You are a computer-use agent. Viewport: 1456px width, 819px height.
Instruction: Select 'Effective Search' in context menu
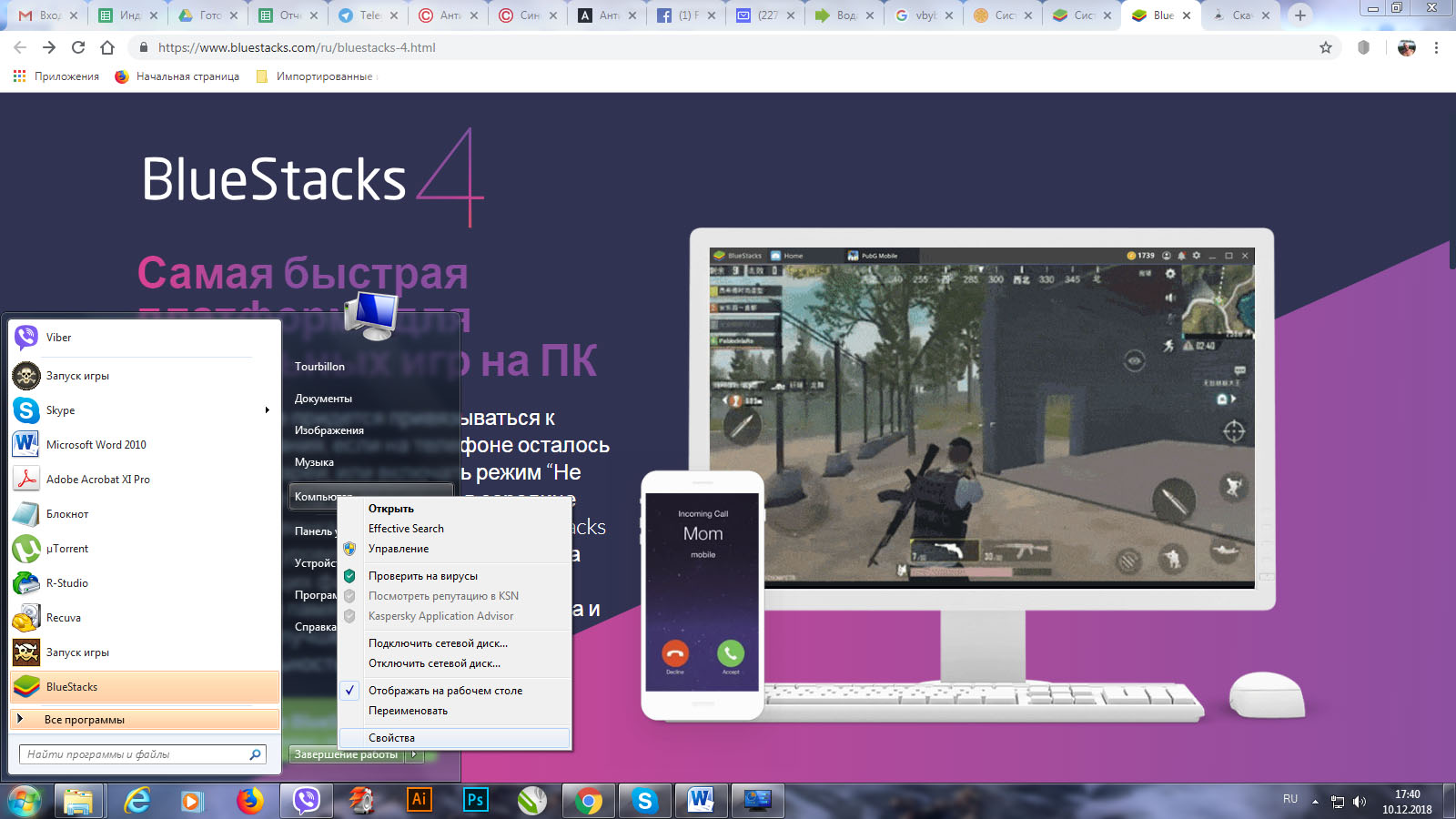(455, 529)
